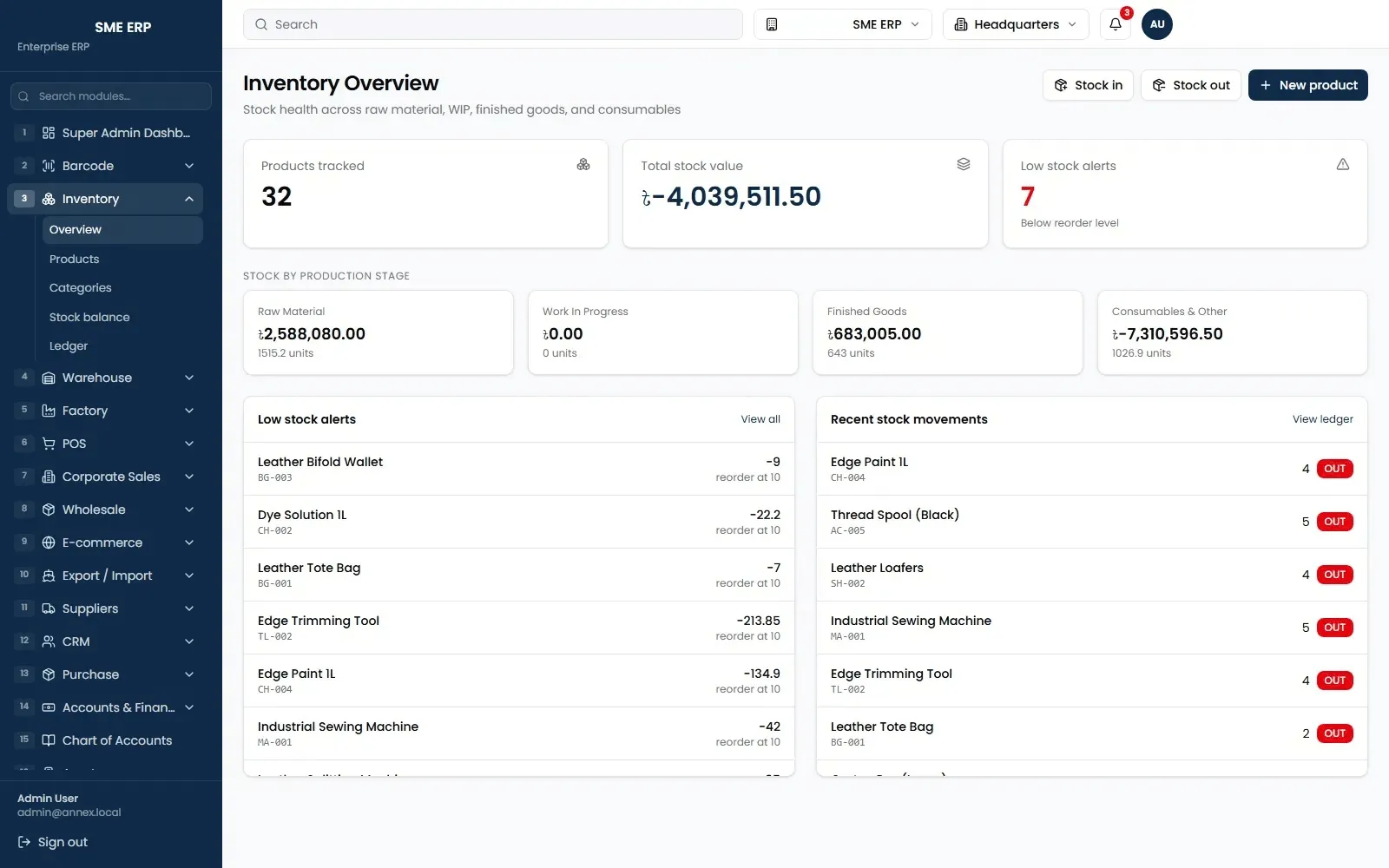Expand the Accounts & Finance chevron

point(189,707)
